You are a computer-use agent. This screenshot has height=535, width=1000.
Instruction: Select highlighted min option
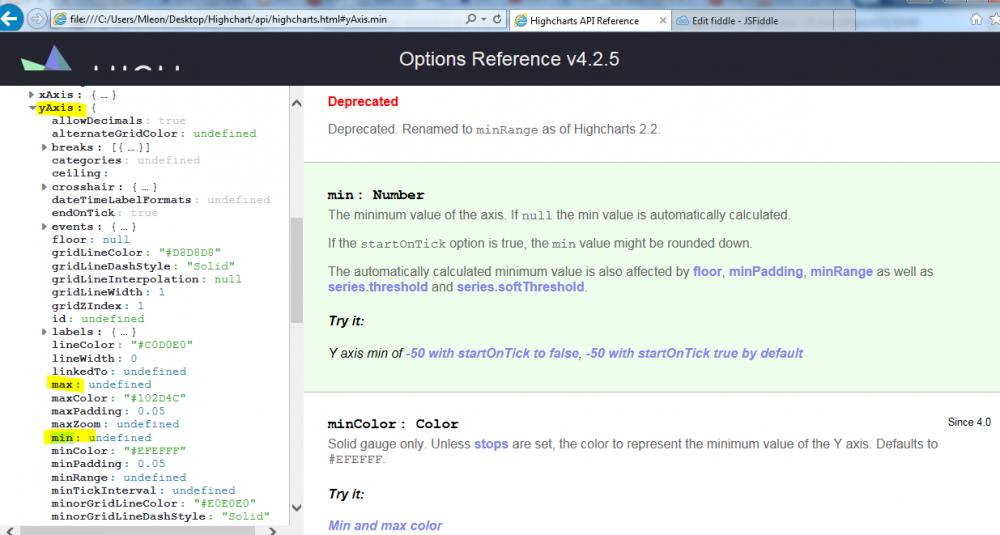tap(62, 437)
